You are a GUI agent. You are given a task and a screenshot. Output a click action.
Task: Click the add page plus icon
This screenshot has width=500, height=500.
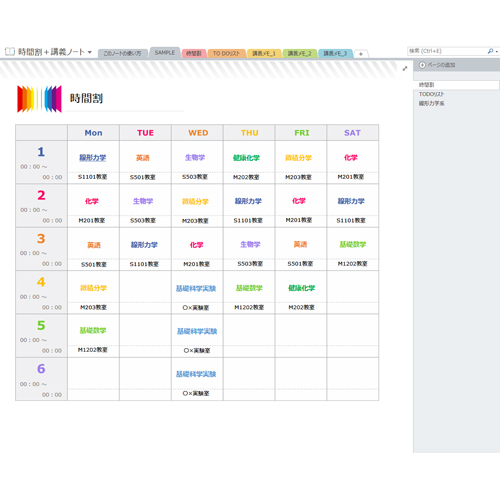point(422,65)
